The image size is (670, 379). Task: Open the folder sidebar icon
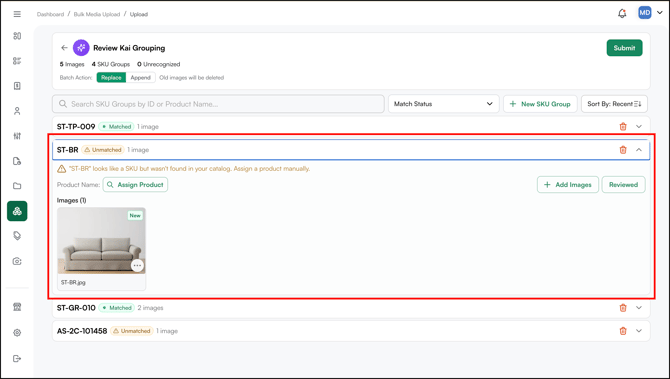(17, 186)
